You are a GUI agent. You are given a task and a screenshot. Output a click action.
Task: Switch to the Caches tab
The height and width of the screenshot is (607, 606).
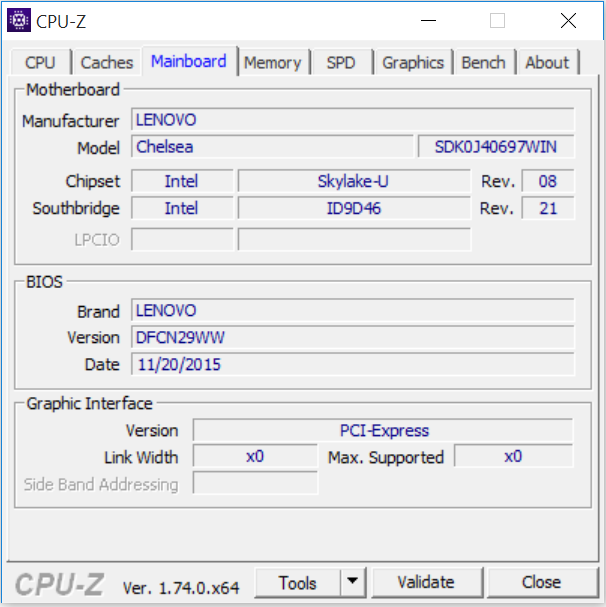pos(106,62)
